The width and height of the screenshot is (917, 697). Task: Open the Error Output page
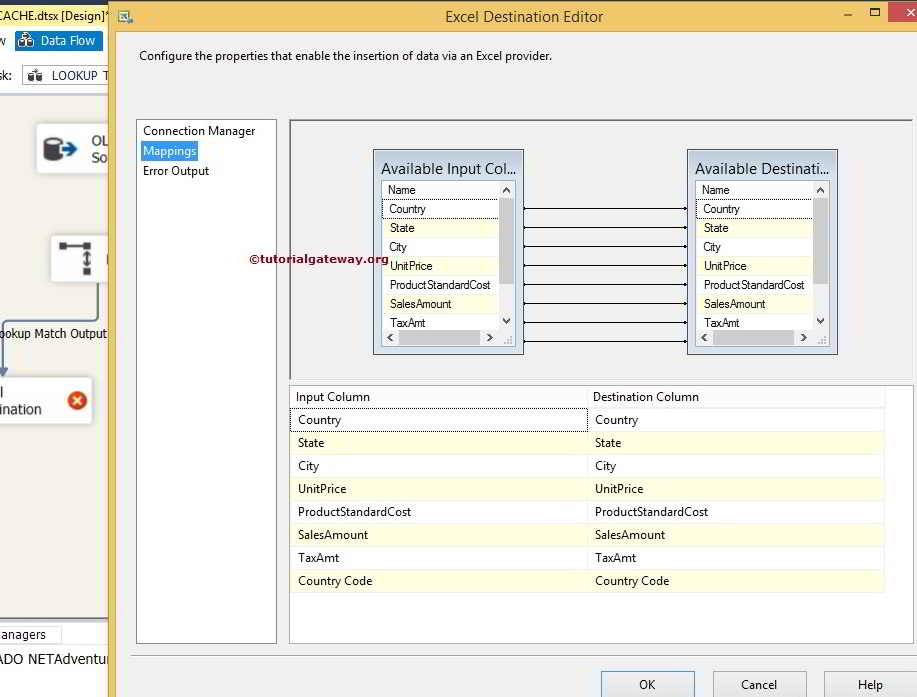click(176, 171)
